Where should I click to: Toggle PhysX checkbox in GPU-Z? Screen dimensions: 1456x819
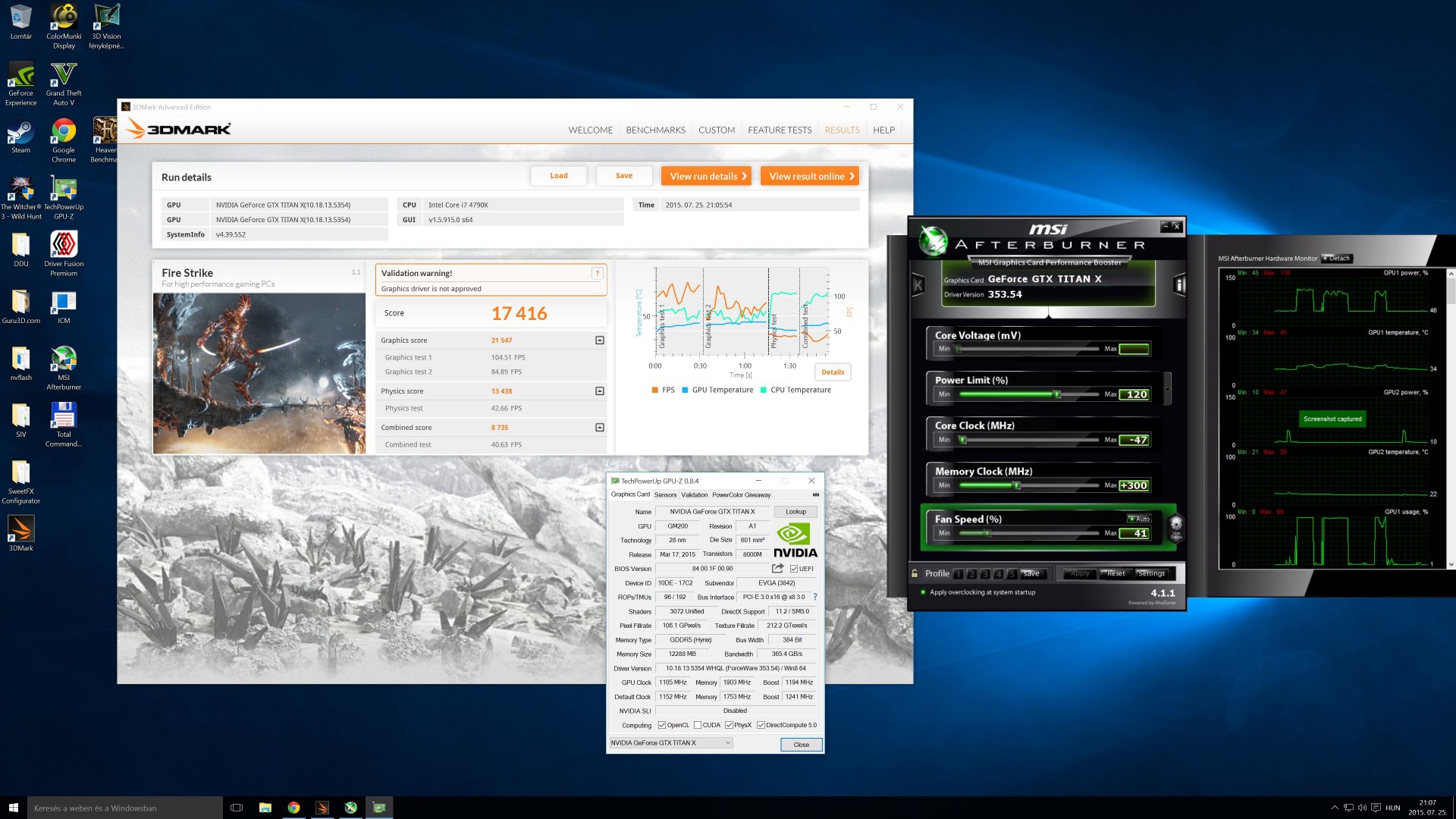tap(729, 725)
